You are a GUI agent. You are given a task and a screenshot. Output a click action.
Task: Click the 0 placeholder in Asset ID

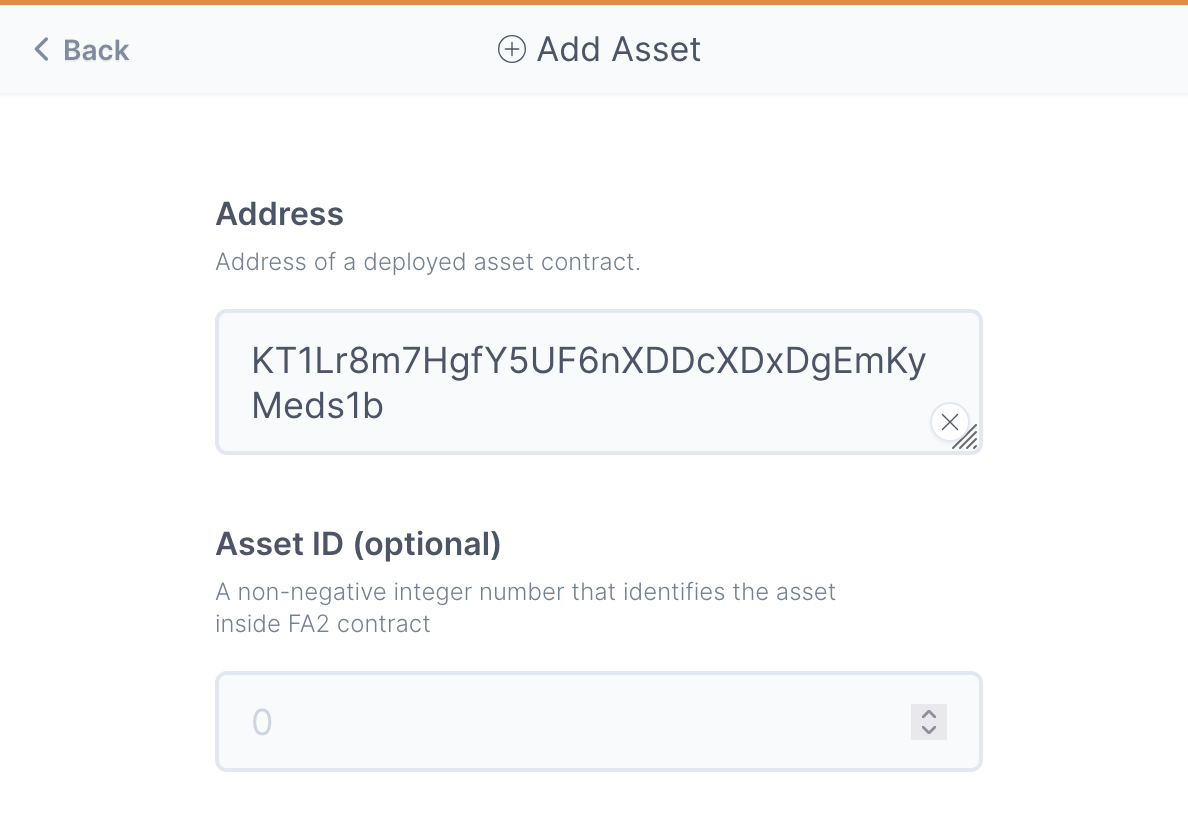pyautogui.click(x=262, y=722)
